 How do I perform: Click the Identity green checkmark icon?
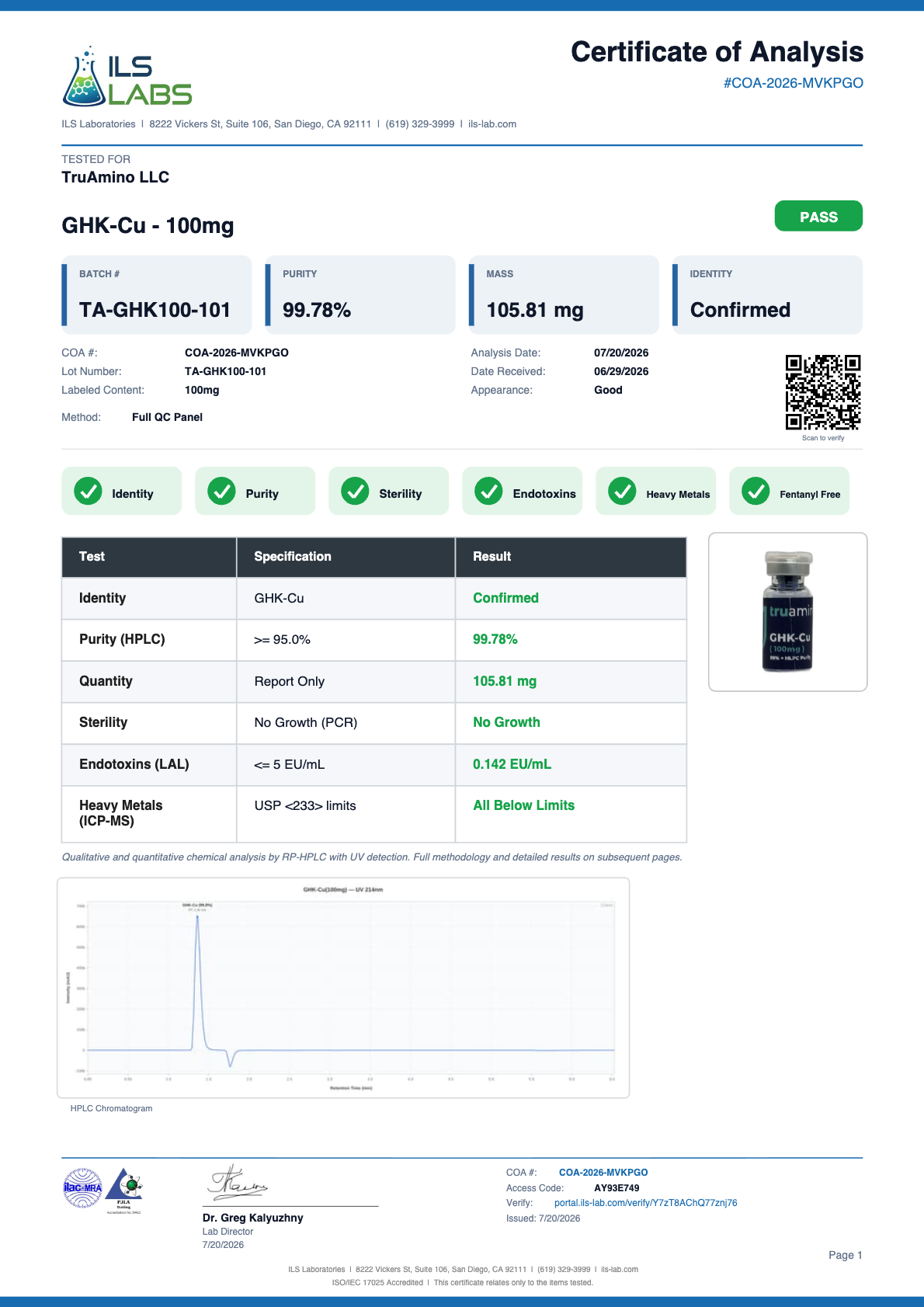(88, 491)
